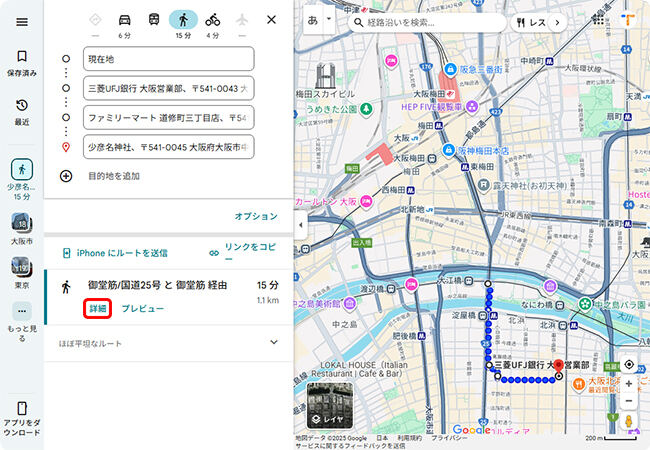Viewport: 650px width, 450px height.
Task: Edit the ファミリーマート 道修町三丁目店 waypoint field
Action: point(169,118)
